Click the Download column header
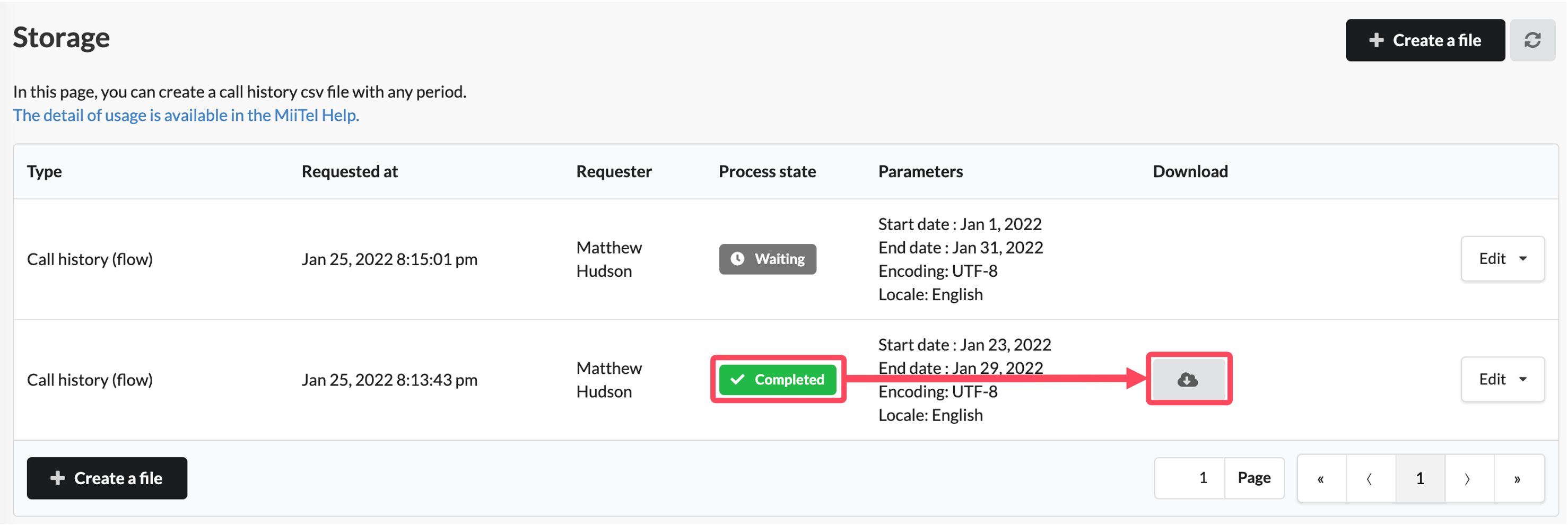Image resolution: width=1568 pixels, height=525 pixels. (x=1190, y=172)
